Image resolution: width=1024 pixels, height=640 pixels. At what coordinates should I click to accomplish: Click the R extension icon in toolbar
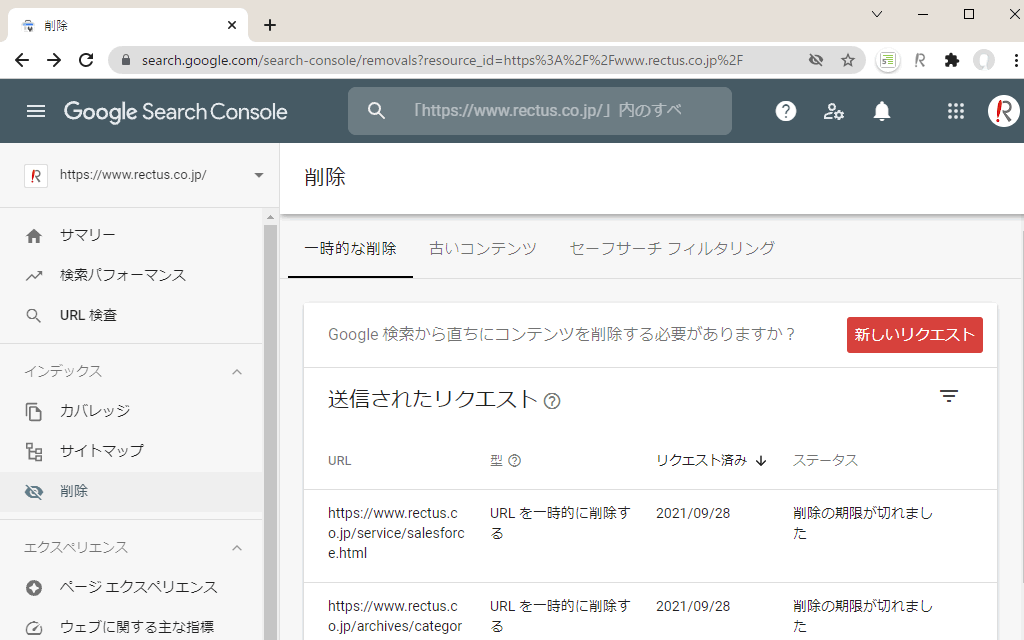coord(920,60)
